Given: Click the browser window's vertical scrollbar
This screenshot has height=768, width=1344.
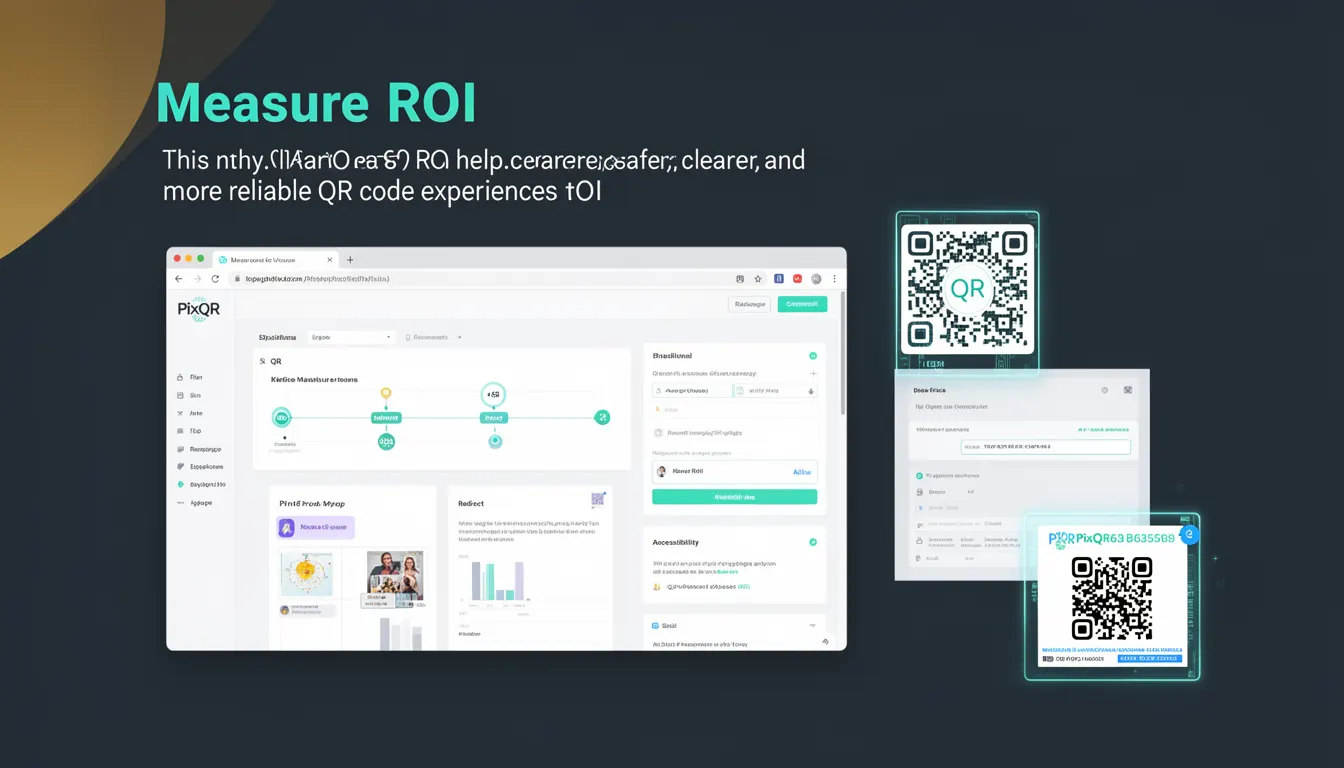Looking at the screenshot, I should [x=841, y=355].
